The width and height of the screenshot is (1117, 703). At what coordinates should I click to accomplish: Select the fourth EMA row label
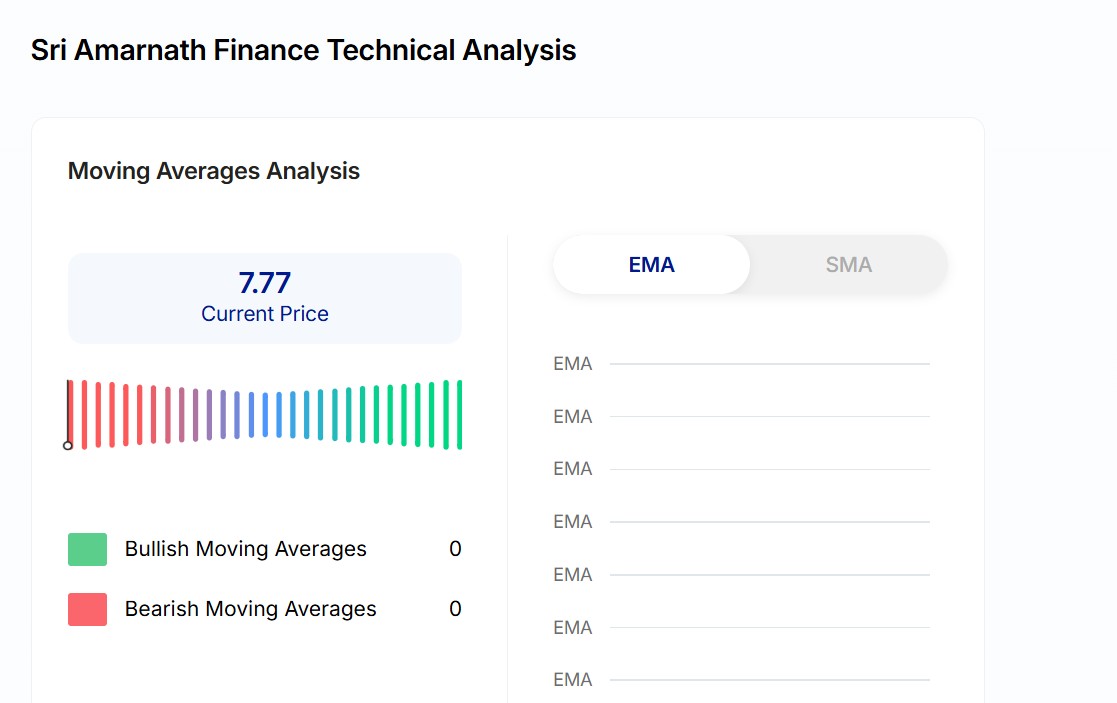click(573, 522)
